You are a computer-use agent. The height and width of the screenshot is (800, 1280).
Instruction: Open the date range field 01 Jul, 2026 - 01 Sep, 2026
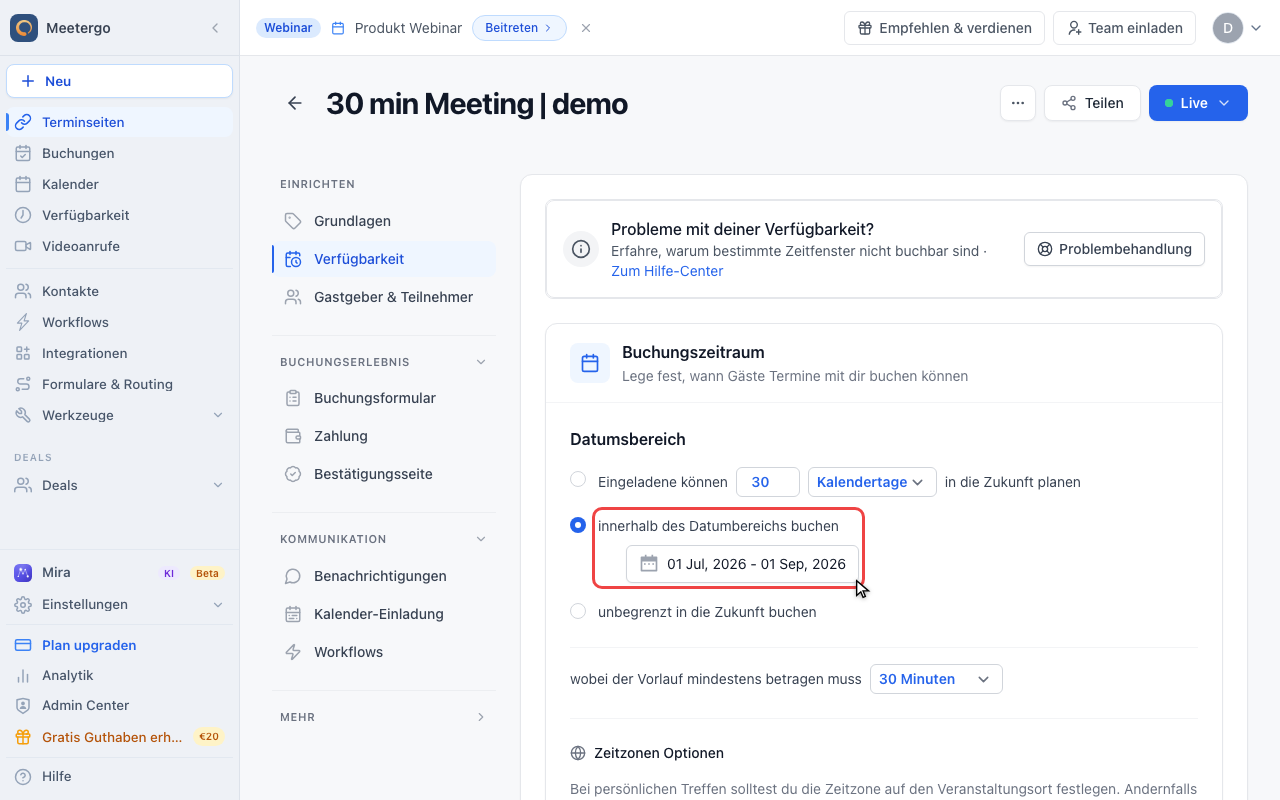coord(742,564)
